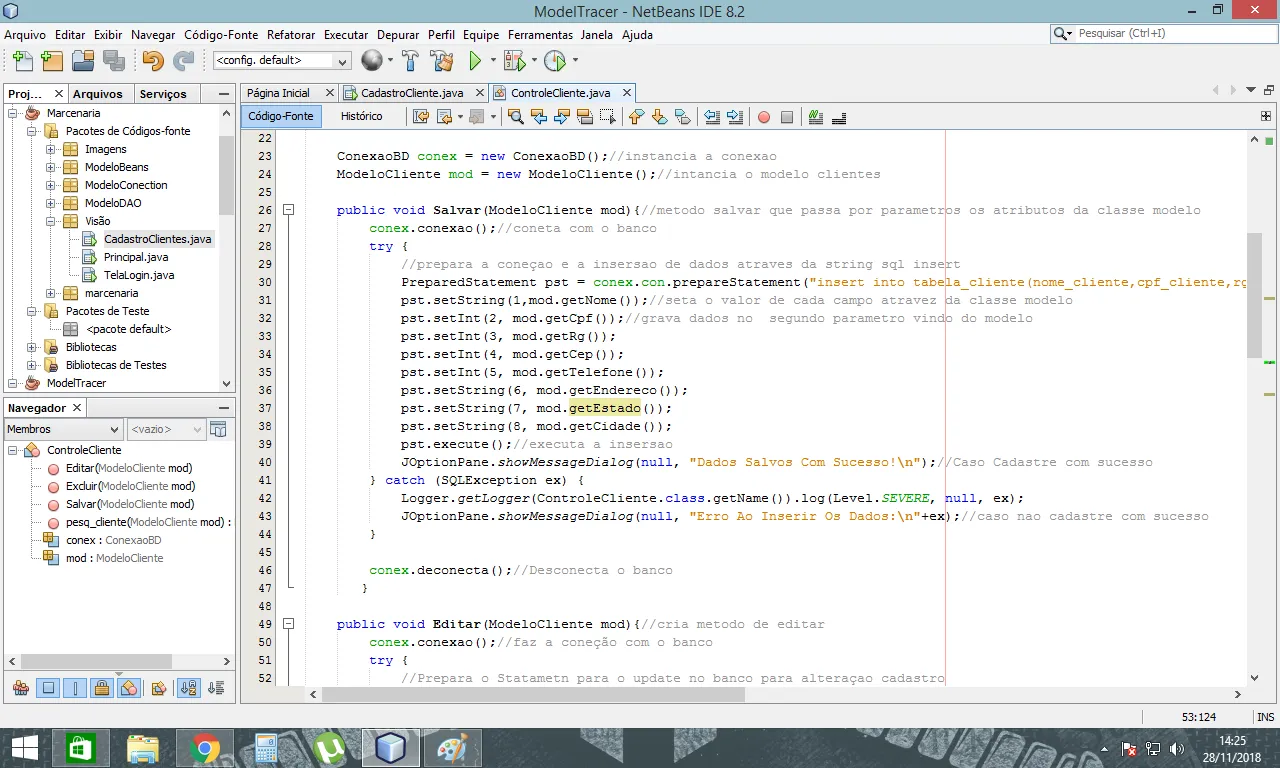Open the Profile Project dropdown arrow

click(x=575, y=61)
